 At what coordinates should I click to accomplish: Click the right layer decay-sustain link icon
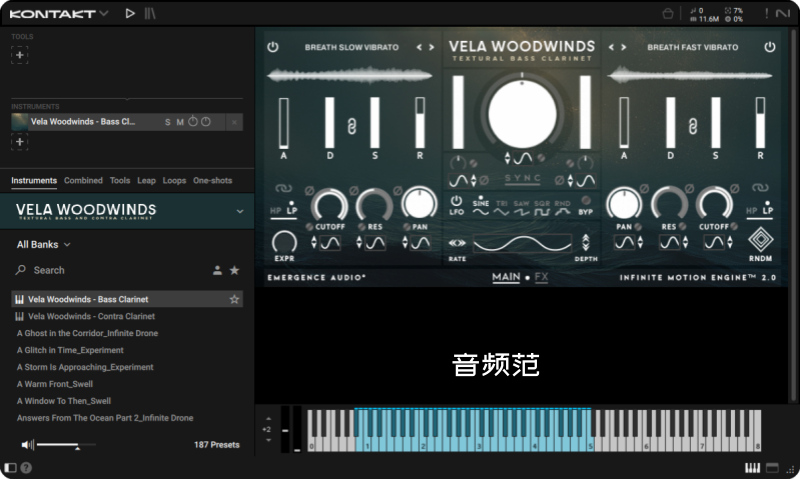click(693, 126)
